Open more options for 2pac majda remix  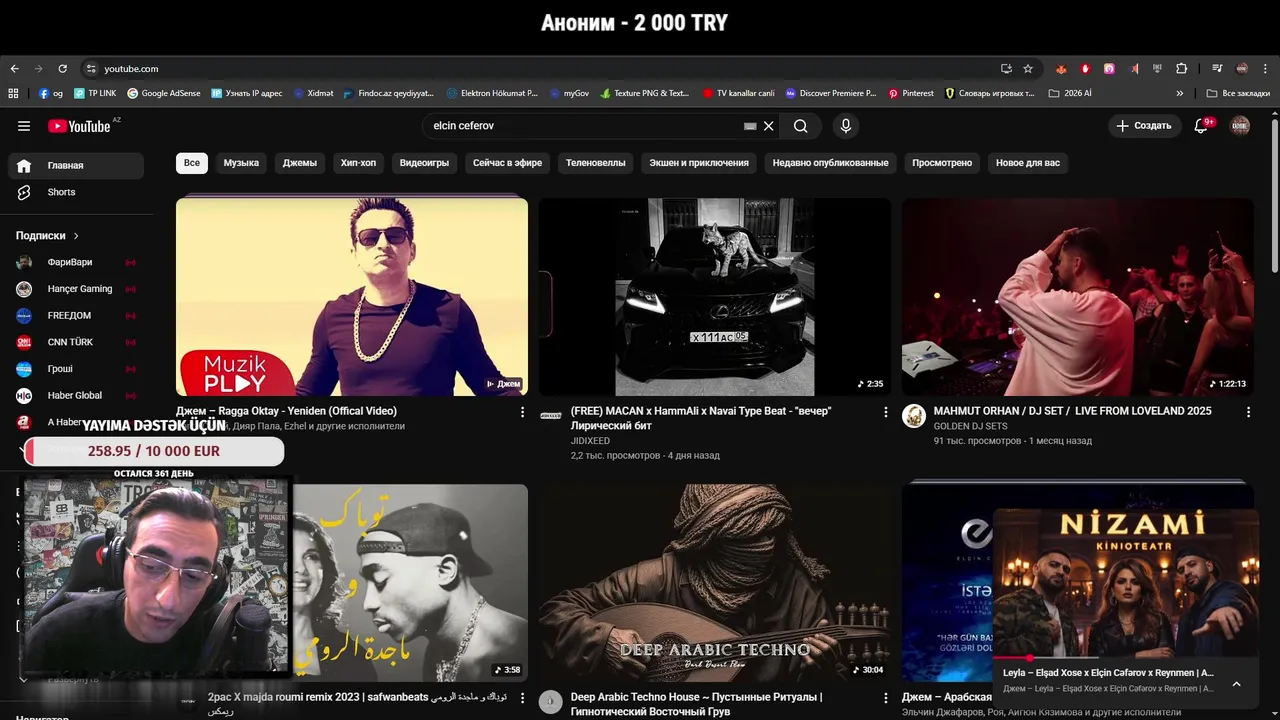click(x=522, y=698)
